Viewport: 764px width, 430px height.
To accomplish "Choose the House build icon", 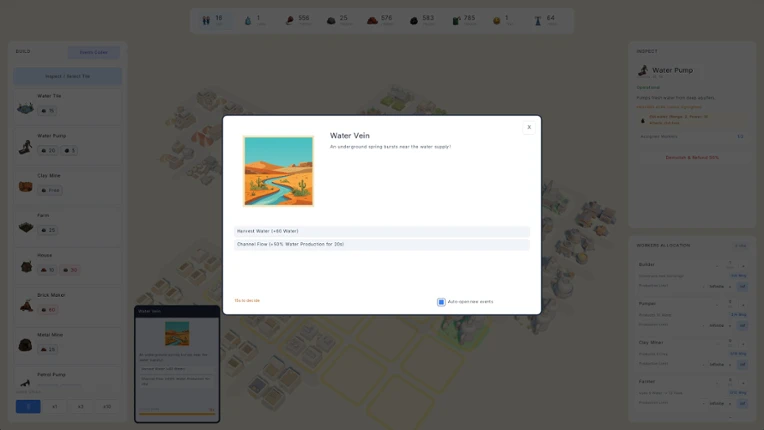I will (x=26, y=266).
